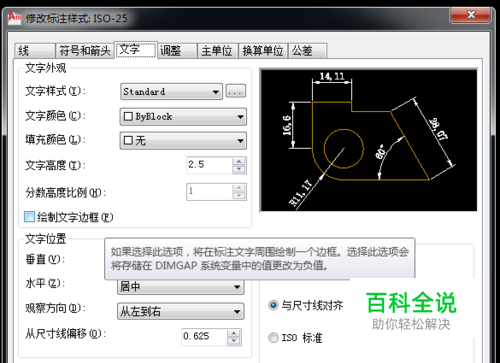
Task: Click the 文字位置 group label
Action: coord(46,239)
